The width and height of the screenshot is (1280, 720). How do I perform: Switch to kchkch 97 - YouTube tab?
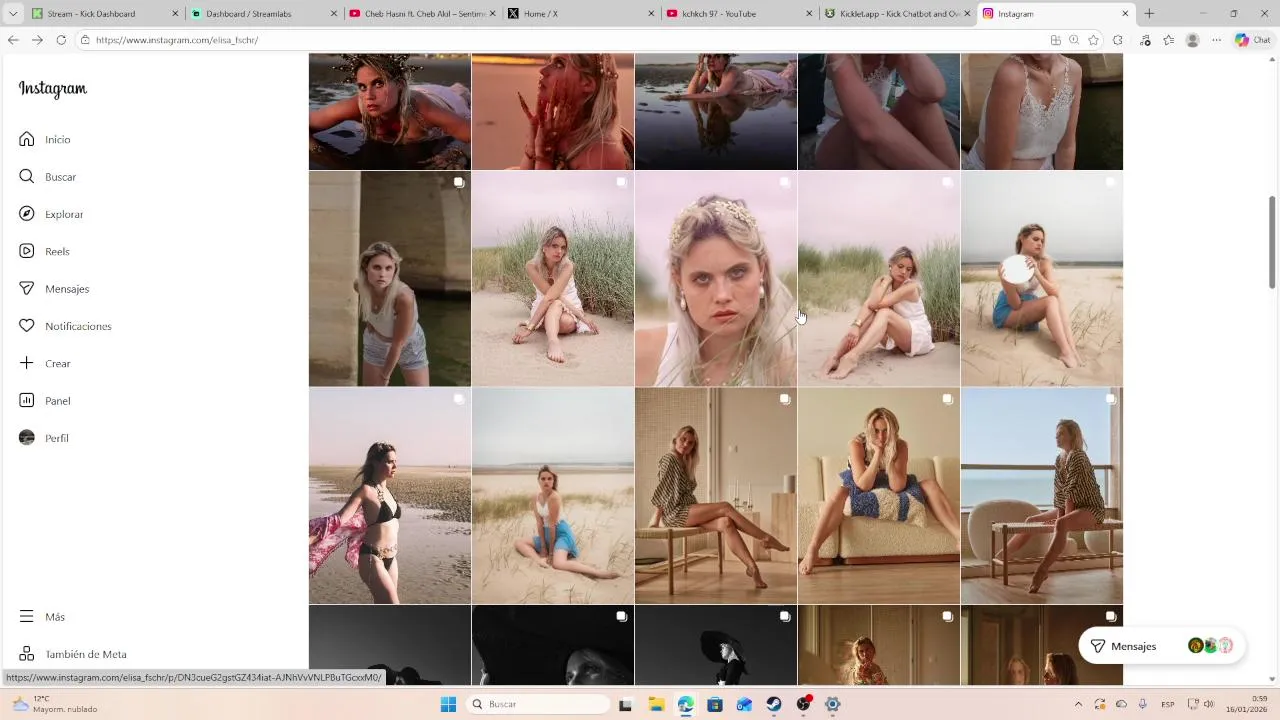pos(739,14)
